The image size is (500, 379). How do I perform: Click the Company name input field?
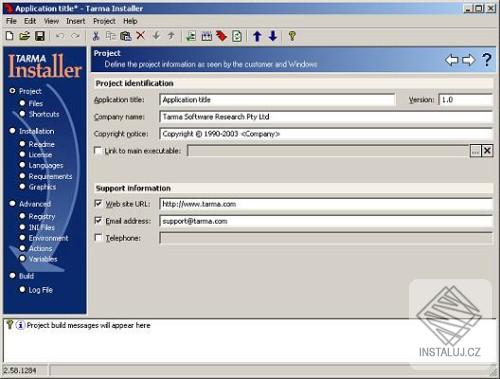tap(326, 117)
